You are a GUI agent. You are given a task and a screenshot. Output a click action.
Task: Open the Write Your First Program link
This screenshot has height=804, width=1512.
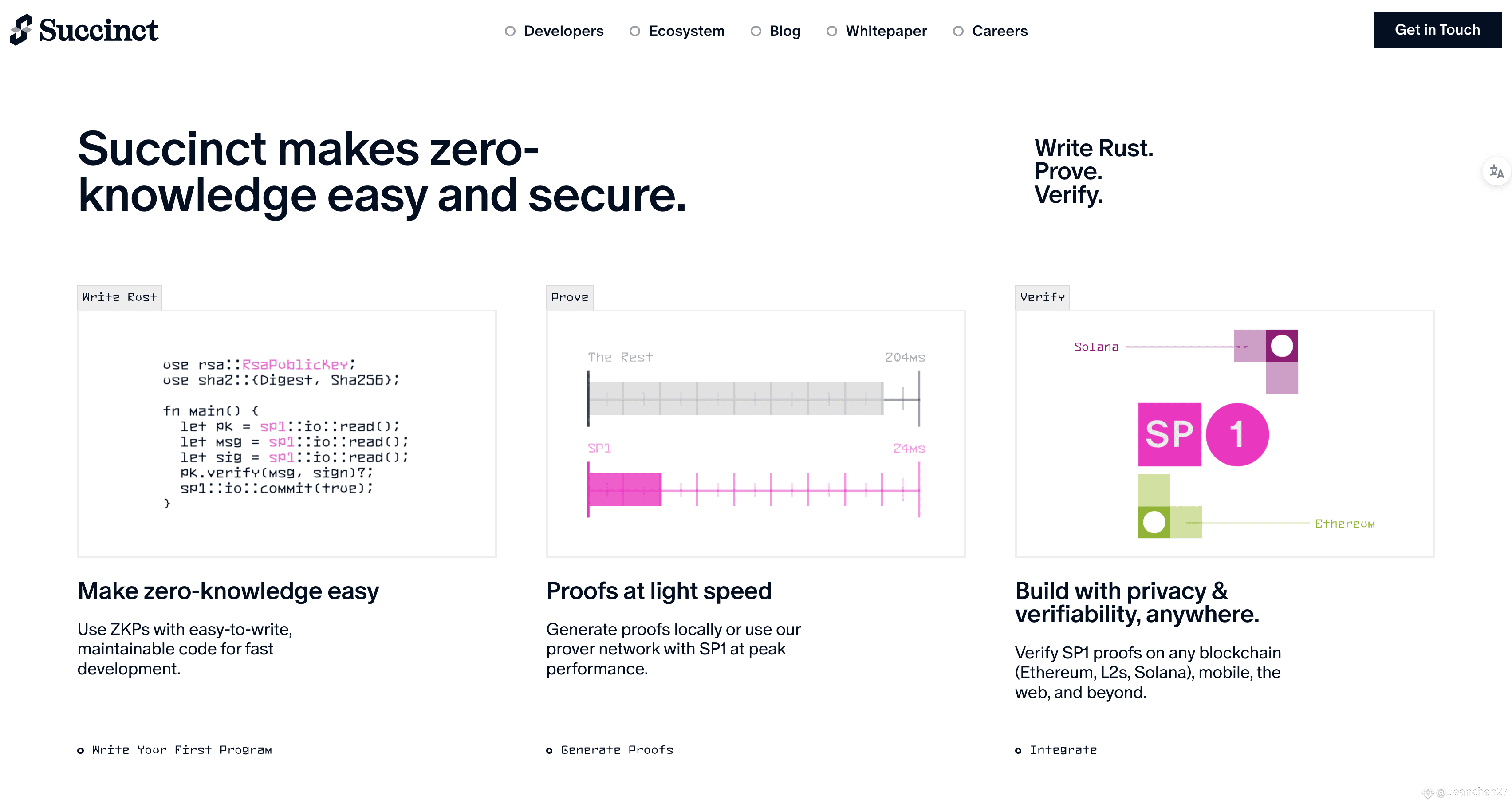pyautogui.click(x=175, y=750)
